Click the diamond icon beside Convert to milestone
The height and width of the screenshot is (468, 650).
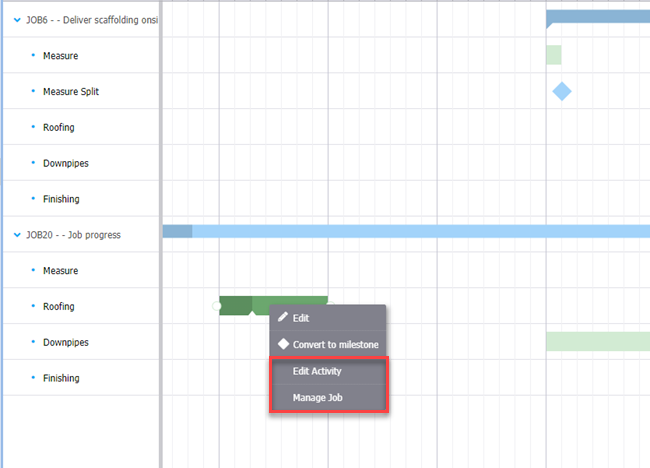tap(283, 344)
